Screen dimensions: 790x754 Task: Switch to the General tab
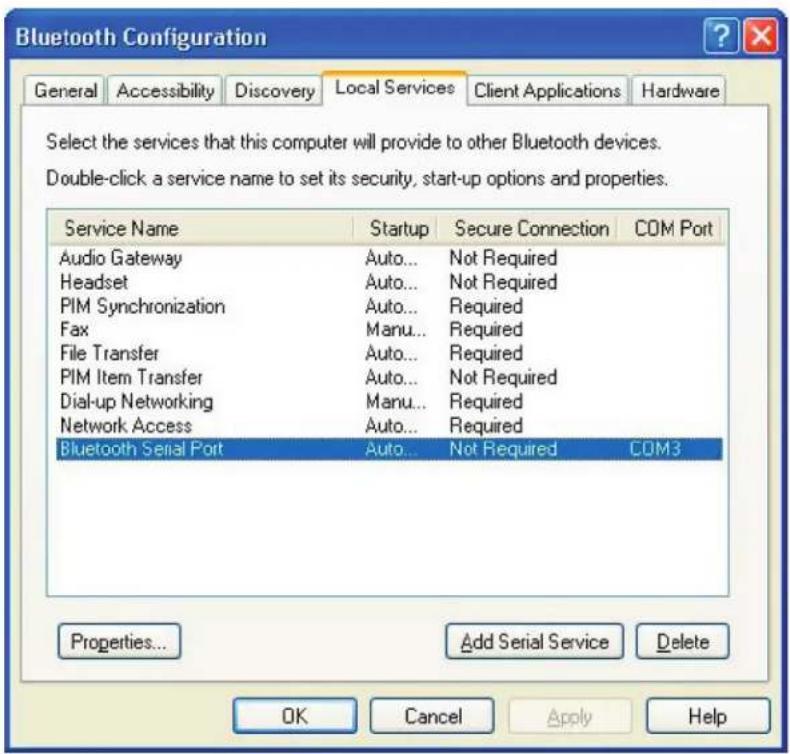(x=65, y=91)
